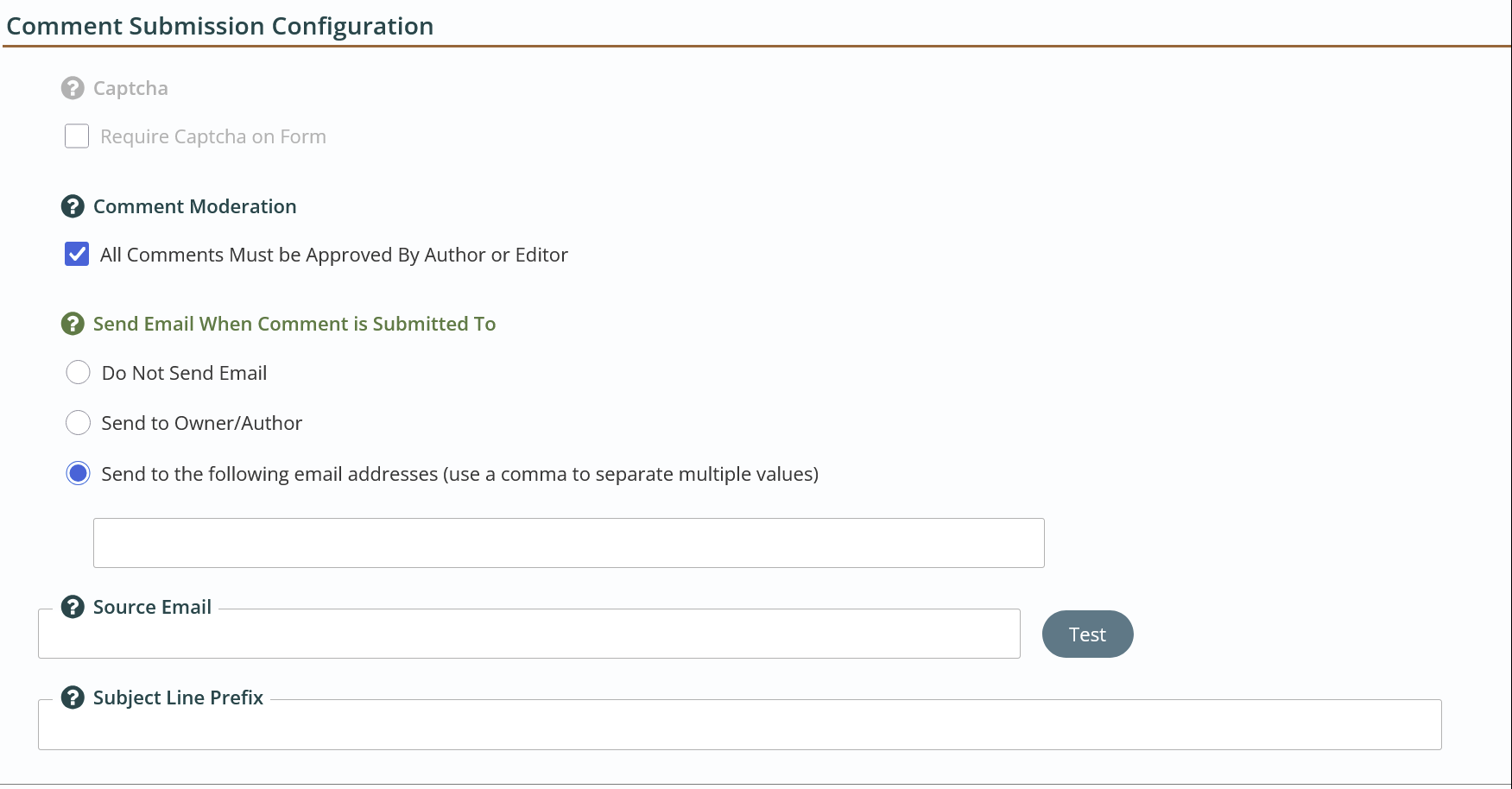Focus the Source Email text field
Viewport: 1512px width, 789px height.
click(x=529, y=634)
